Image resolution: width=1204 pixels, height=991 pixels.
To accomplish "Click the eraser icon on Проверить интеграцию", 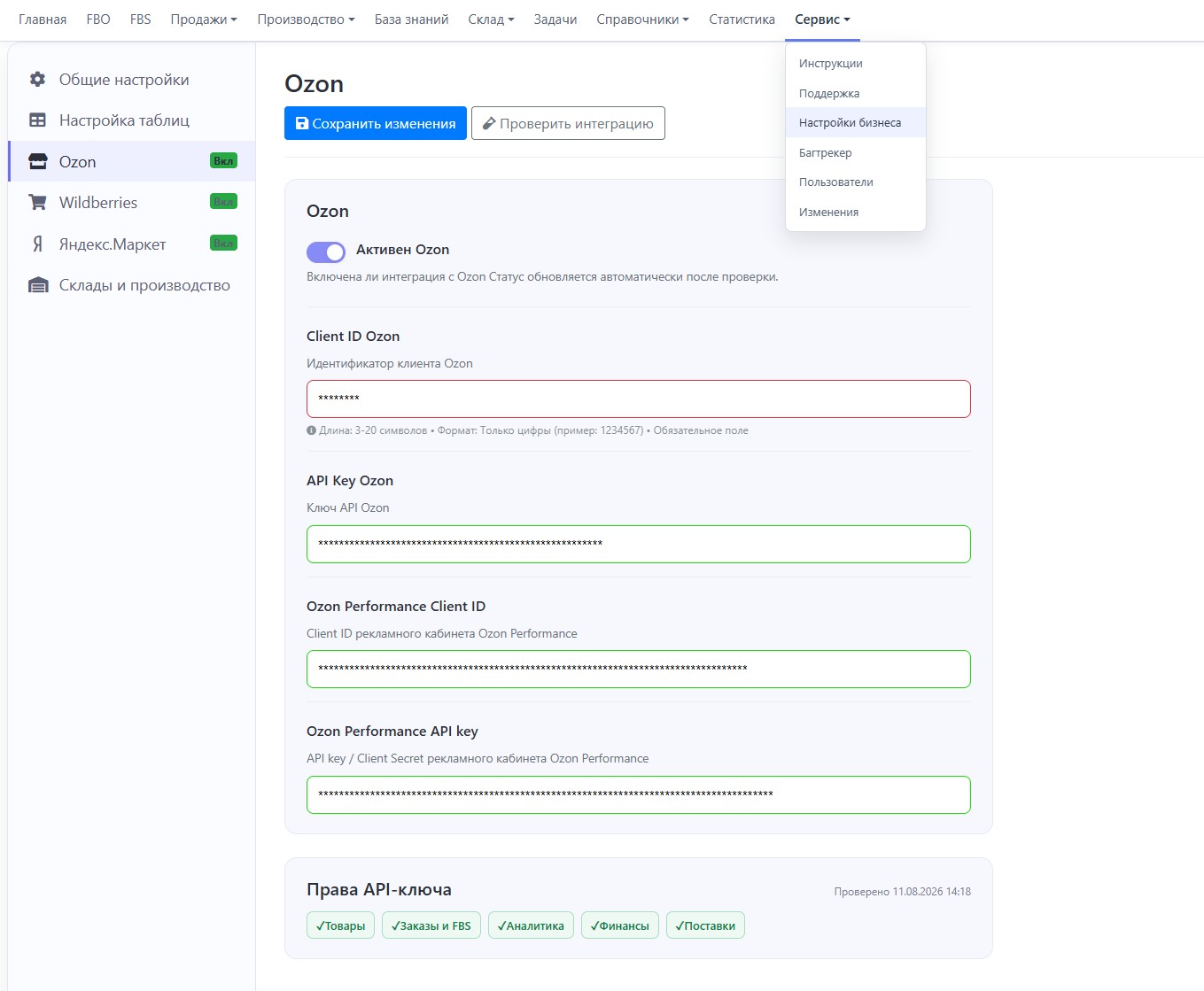I will point(489,124).
